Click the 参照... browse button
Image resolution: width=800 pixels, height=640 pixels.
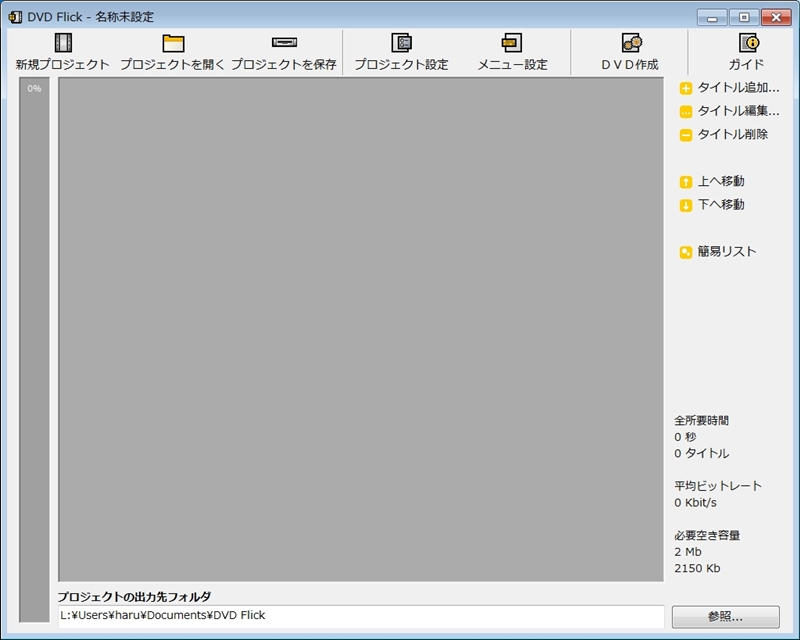click(726, 617)
